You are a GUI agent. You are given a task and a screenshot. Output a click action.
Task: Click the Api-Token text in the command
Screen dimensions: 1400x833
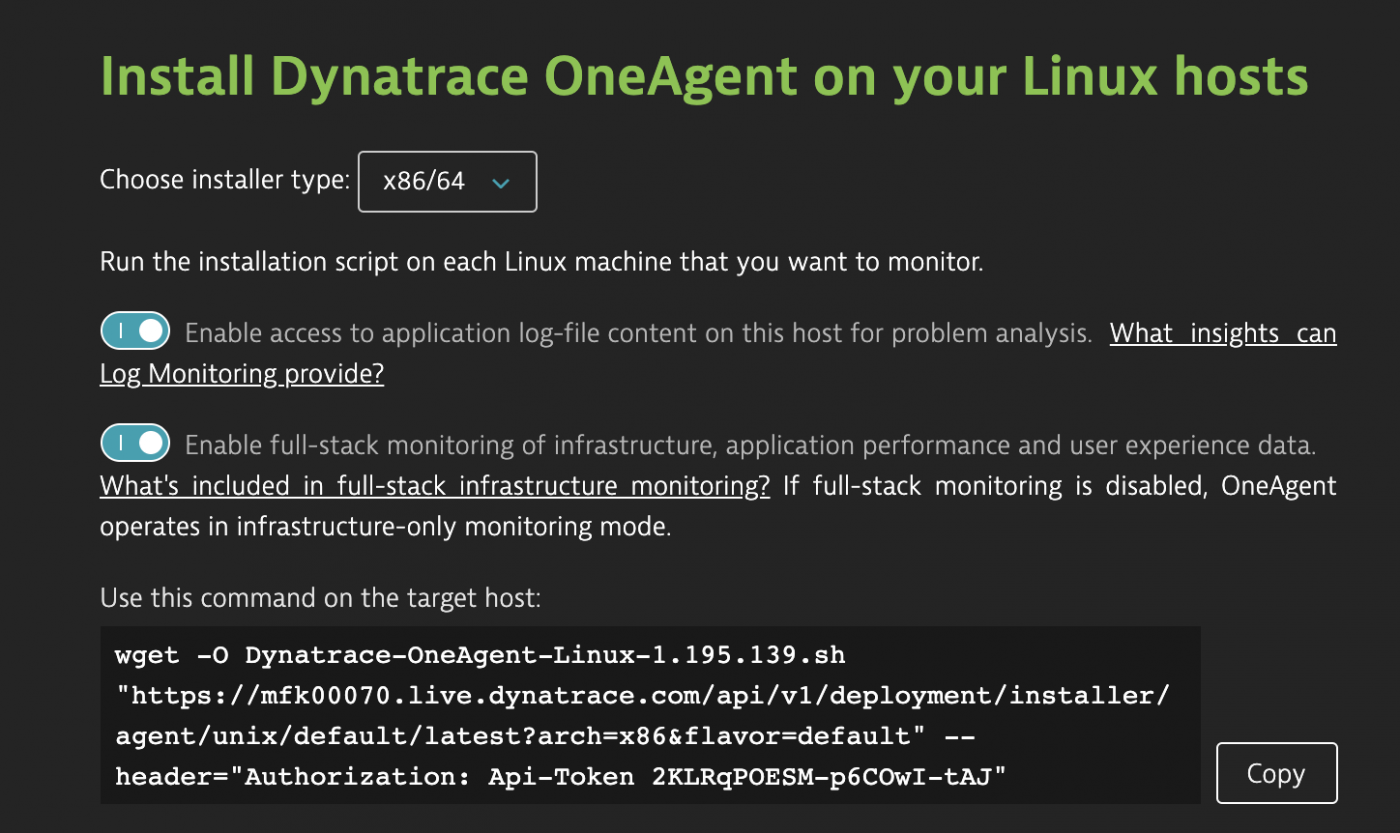558,775
